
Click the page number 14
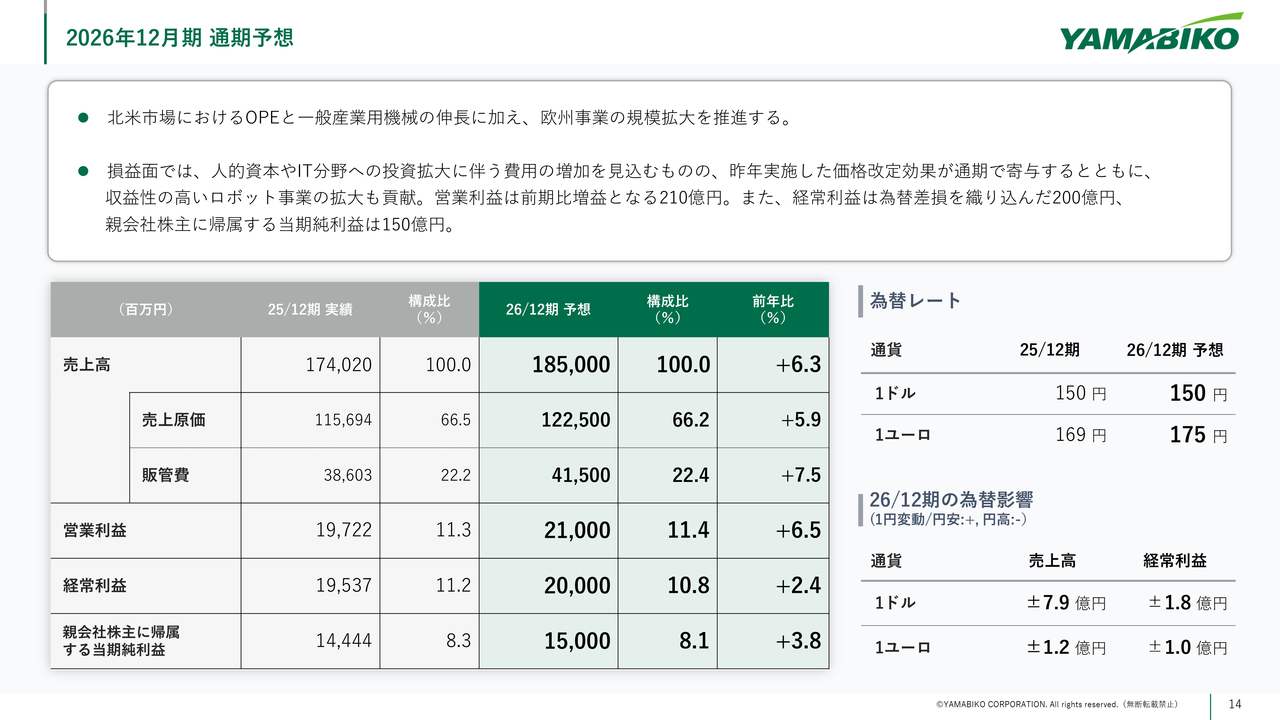(1234, 704)
